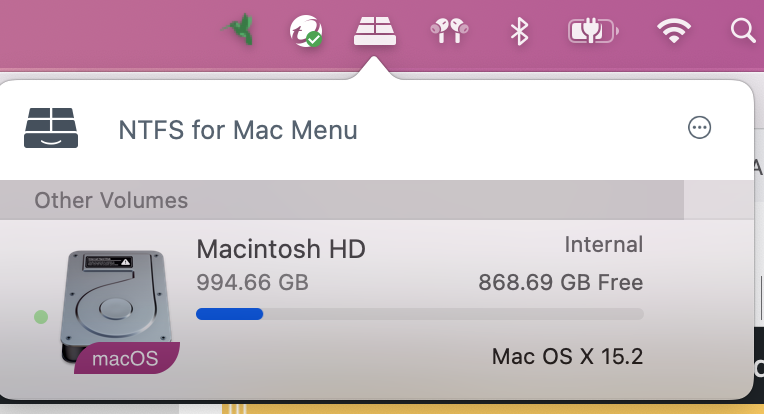The image size is (764, 414).
Task: Open the ellipsis more options menu
Action: [699, 127]
